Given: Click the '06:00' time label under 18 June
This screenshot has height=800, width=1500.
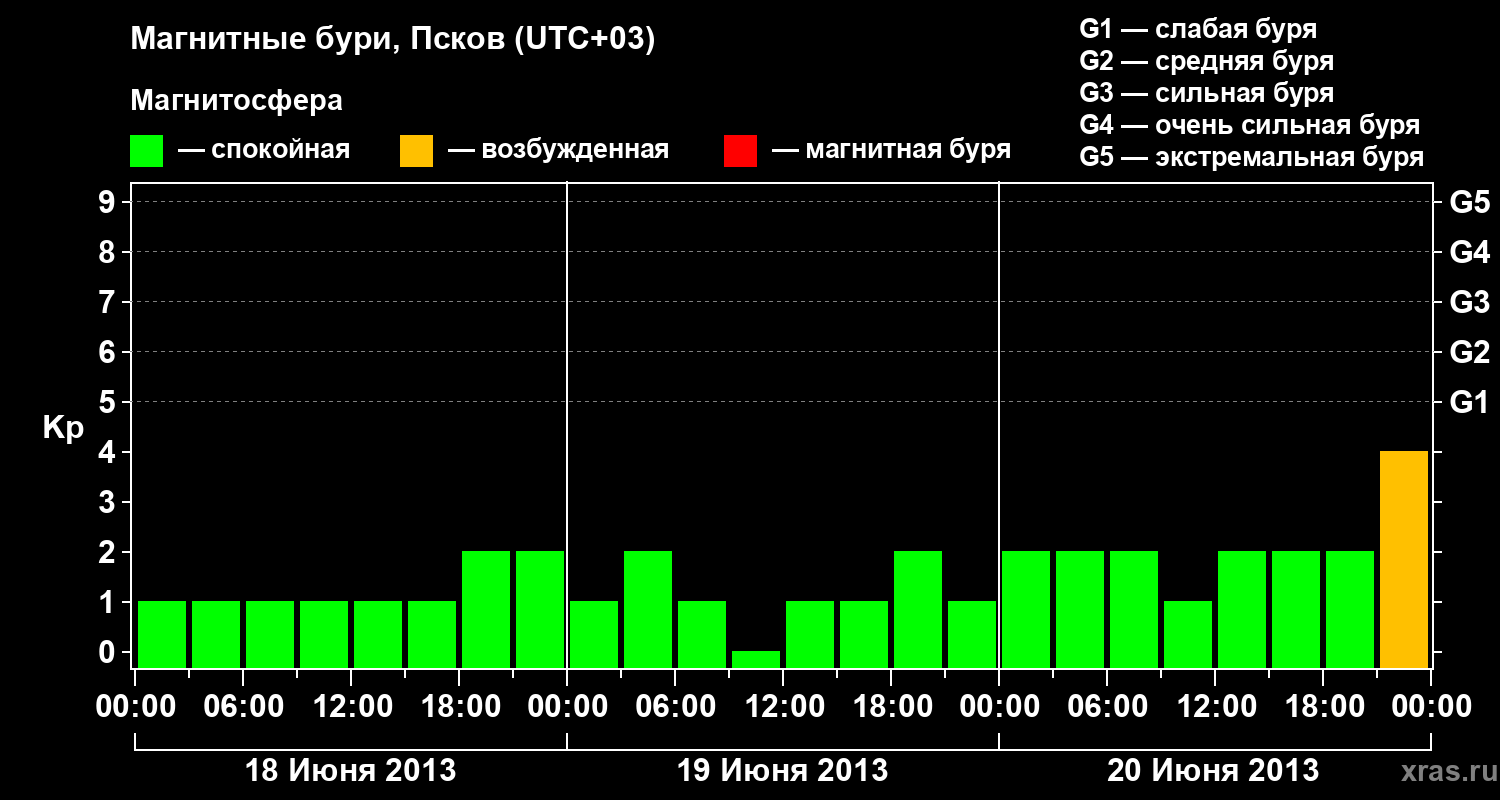Looking at the screenshot, I should click(x=244, y=707).
